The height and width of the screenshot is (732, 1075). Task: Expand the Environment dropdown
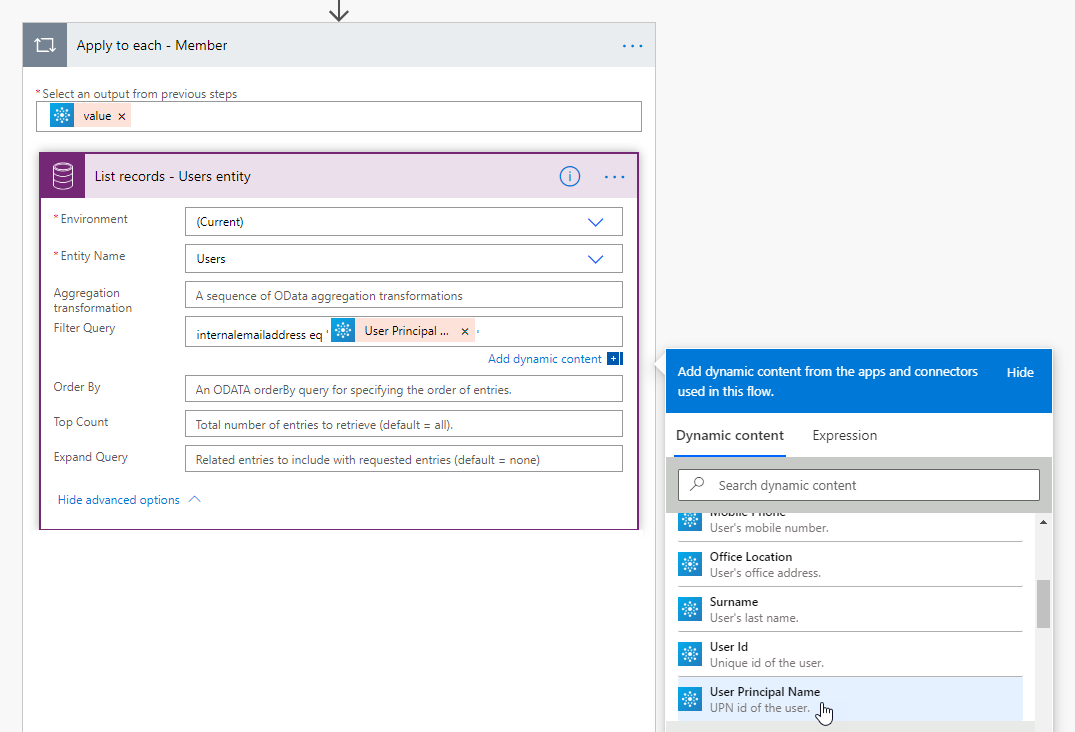596,222
